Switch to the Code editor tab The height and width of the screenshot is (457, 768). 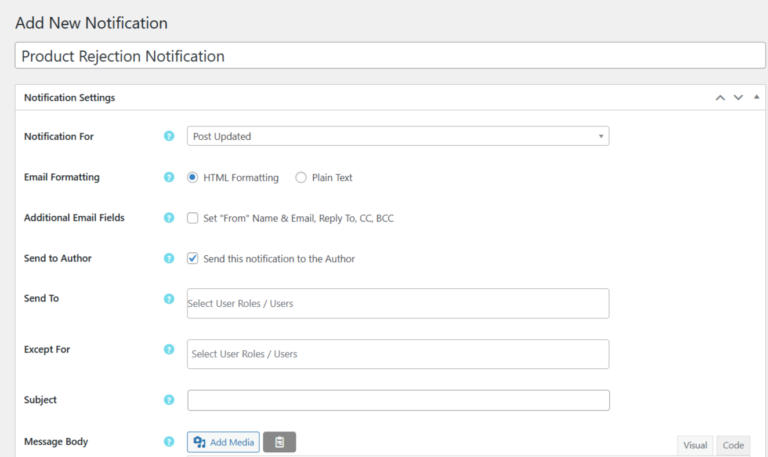(733, 445)
